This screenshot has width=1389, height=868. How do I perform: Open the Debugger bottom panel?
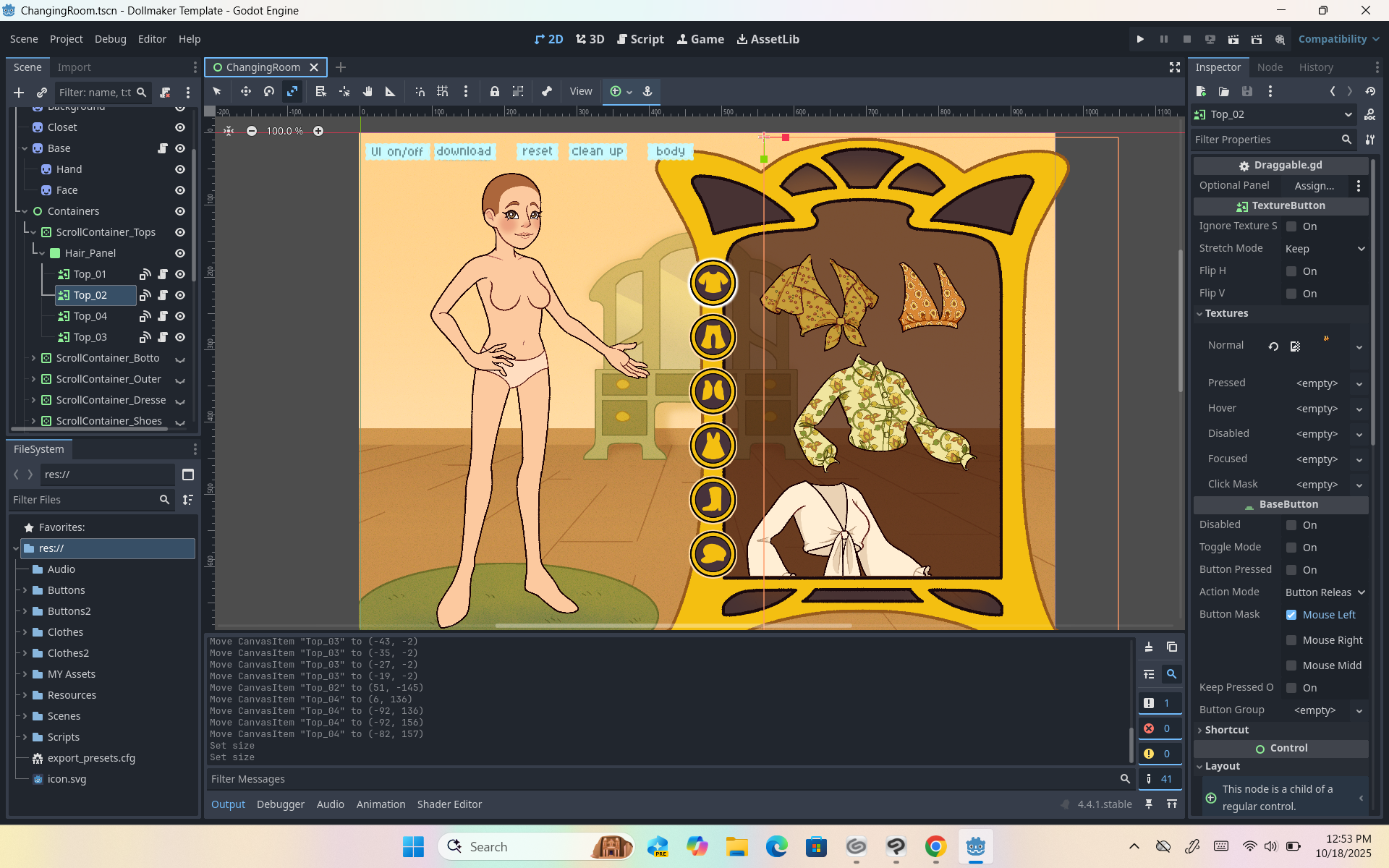(280, 804)
